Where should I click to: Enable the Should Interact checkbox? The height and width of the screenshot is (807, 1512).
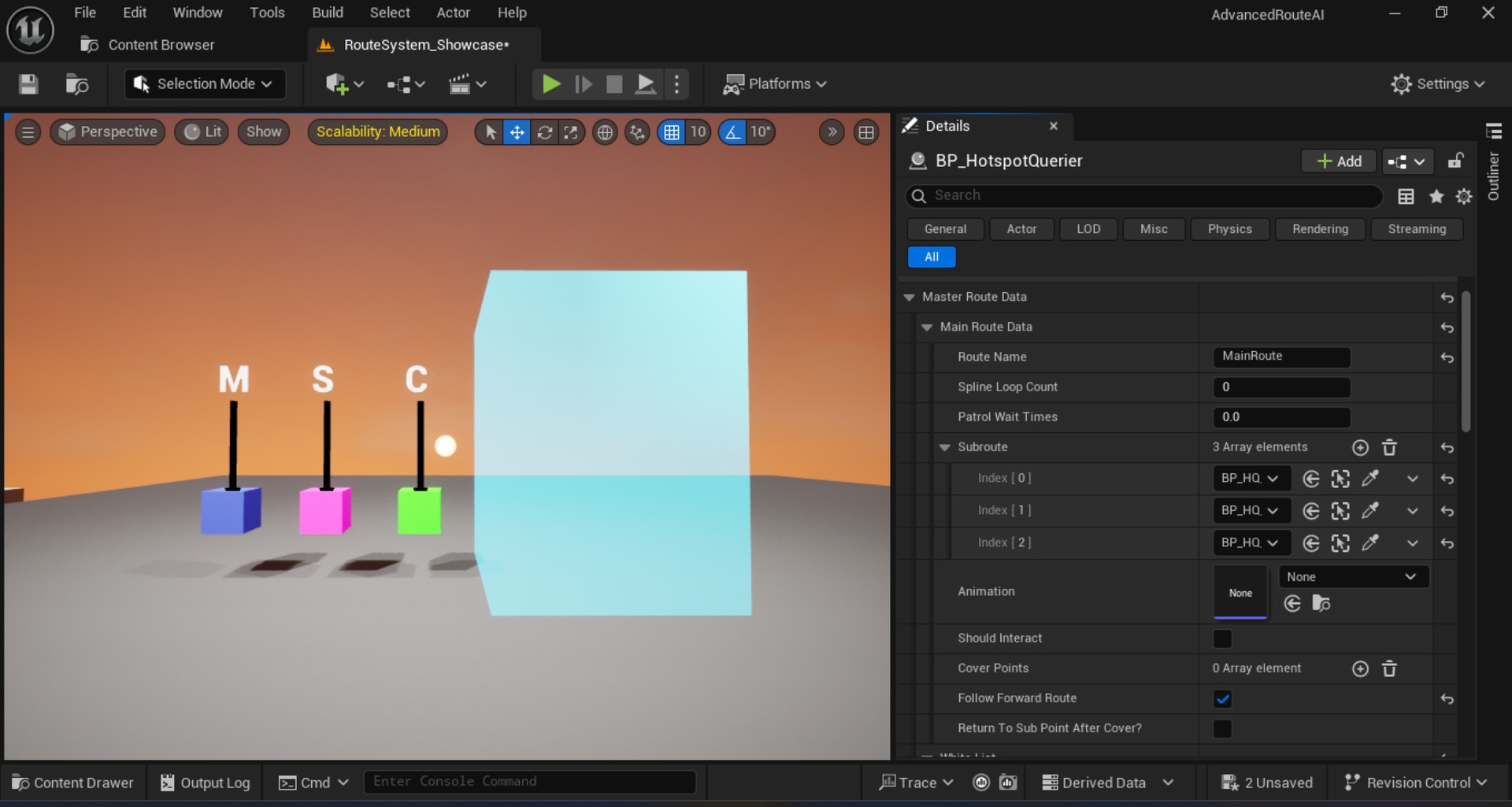tap(1222, 639)
